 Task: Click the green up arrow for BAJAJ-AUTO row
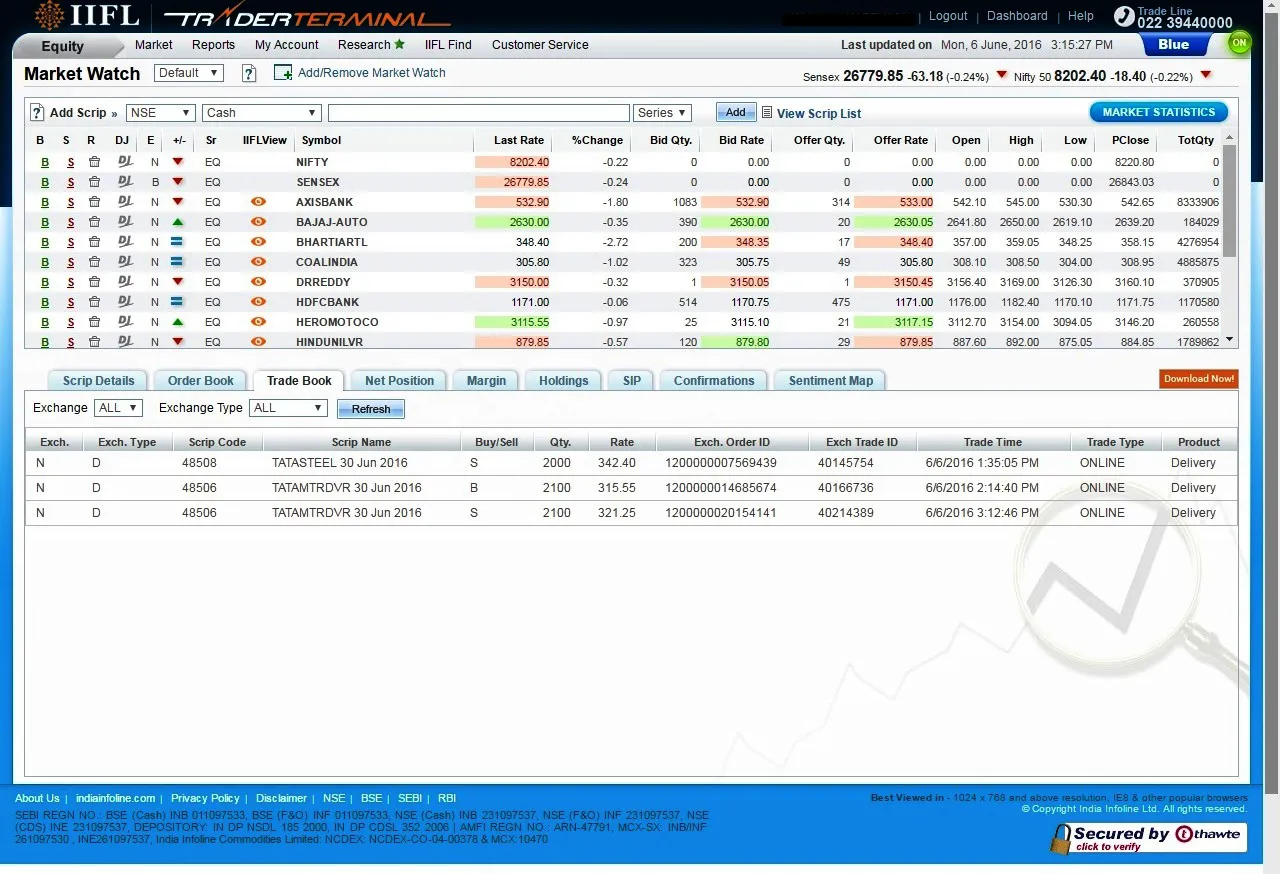pos(177,221)
